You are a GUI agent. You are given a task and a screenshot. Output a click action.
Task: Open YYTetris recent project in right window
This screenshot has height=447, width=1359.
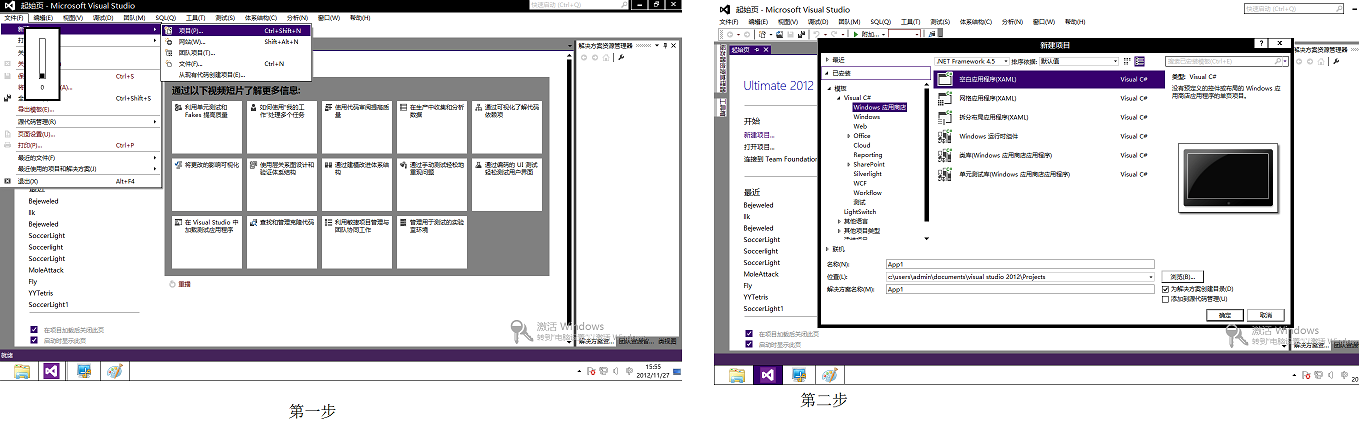757,297
